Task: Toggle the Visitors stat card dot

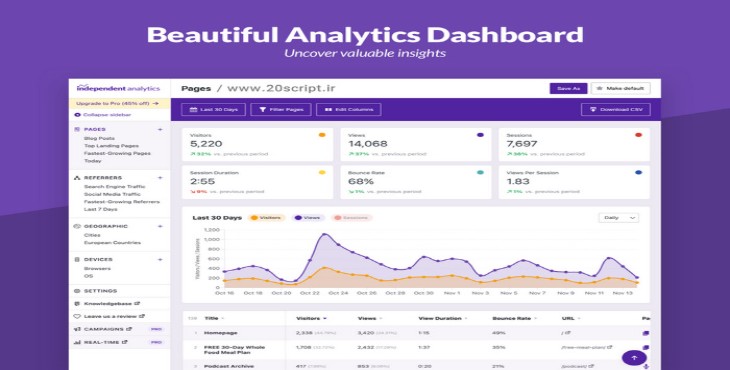Action: (x=322, y=135)
